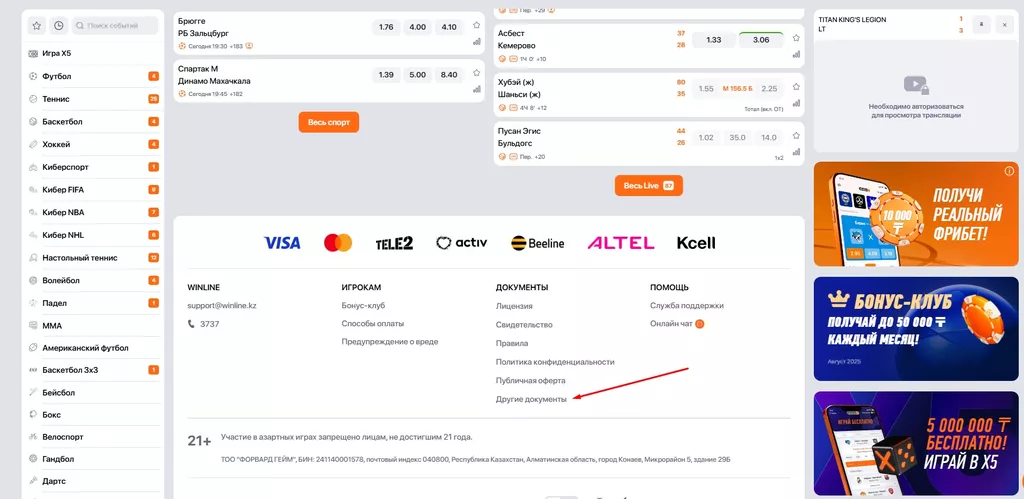Click the Киберспорт gamepad icon
1024x499 pixels.
coord(33,167)
